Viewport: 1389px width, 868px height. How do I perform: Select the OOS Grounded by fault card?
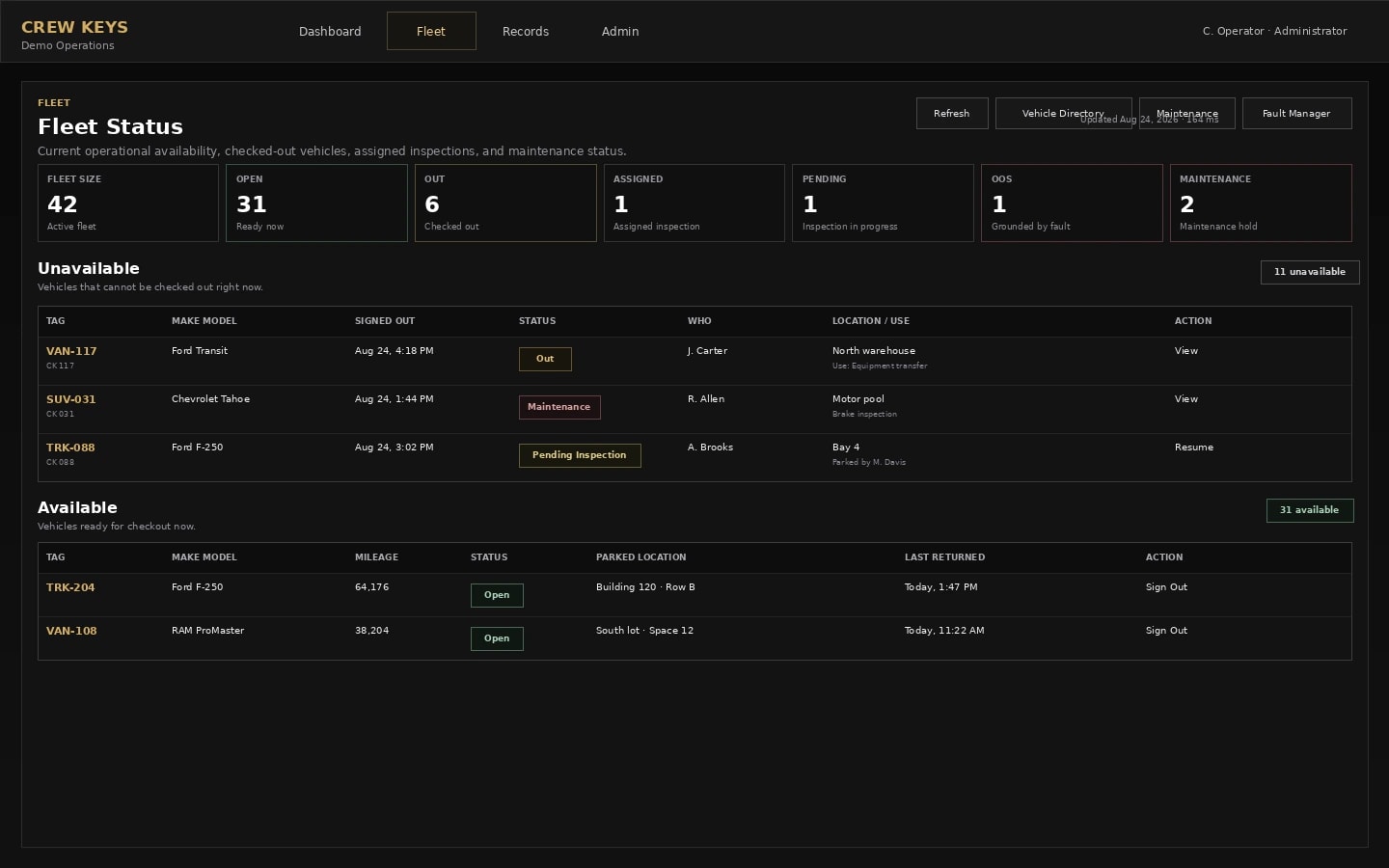coord(1072,203)
